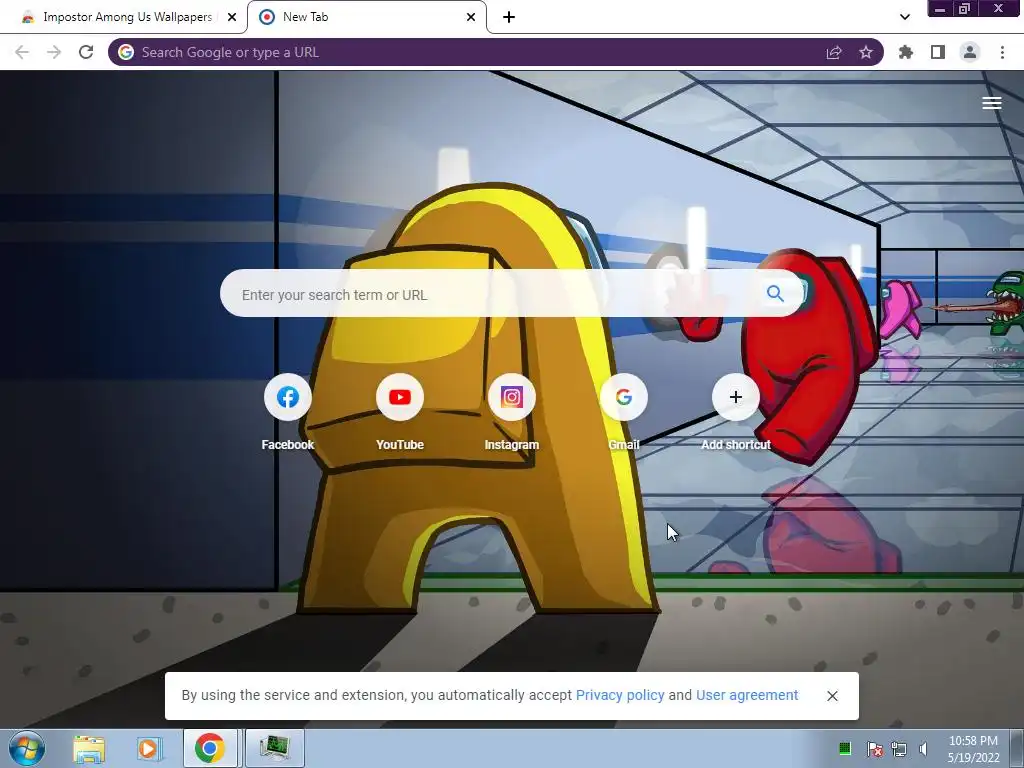Open Windows Explorer from the taskbar
This screenshot has width=1024, height=768.
[89, 748]
